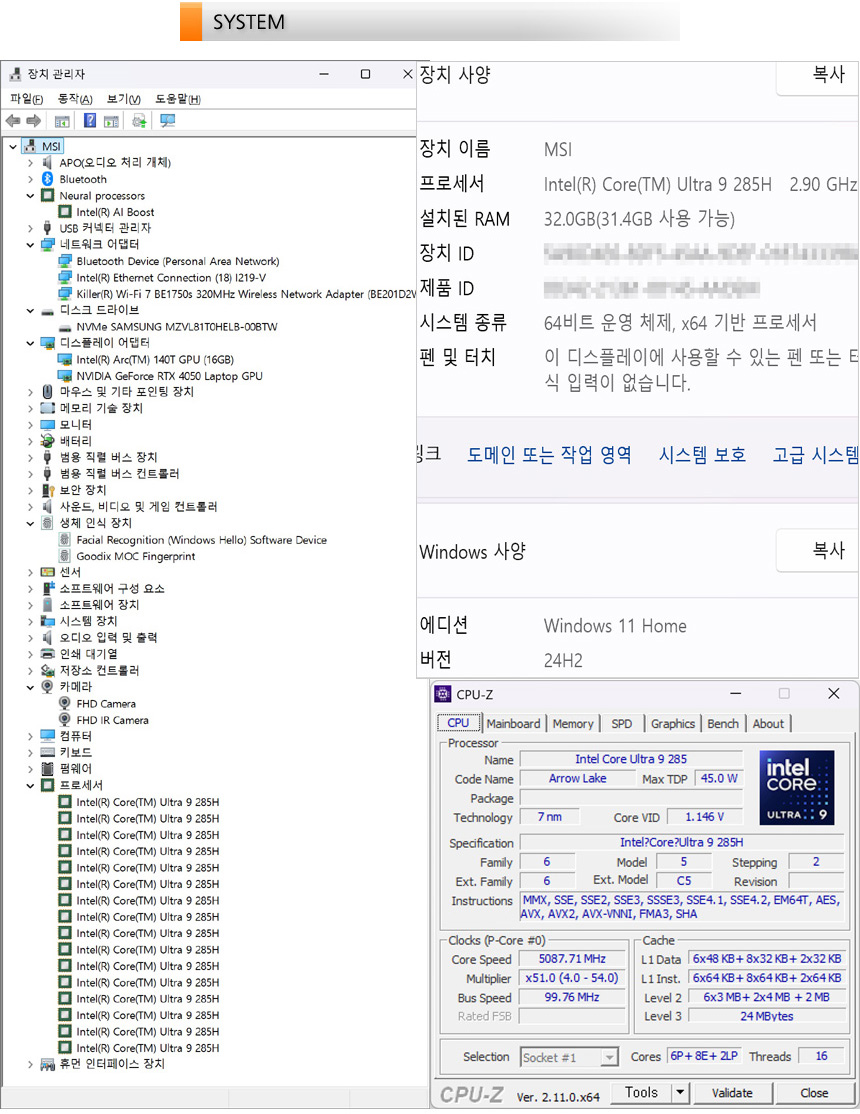860x1114 pixels.
Task: Click the Validate button in CPU-Z
Action: coord(732,1093)
